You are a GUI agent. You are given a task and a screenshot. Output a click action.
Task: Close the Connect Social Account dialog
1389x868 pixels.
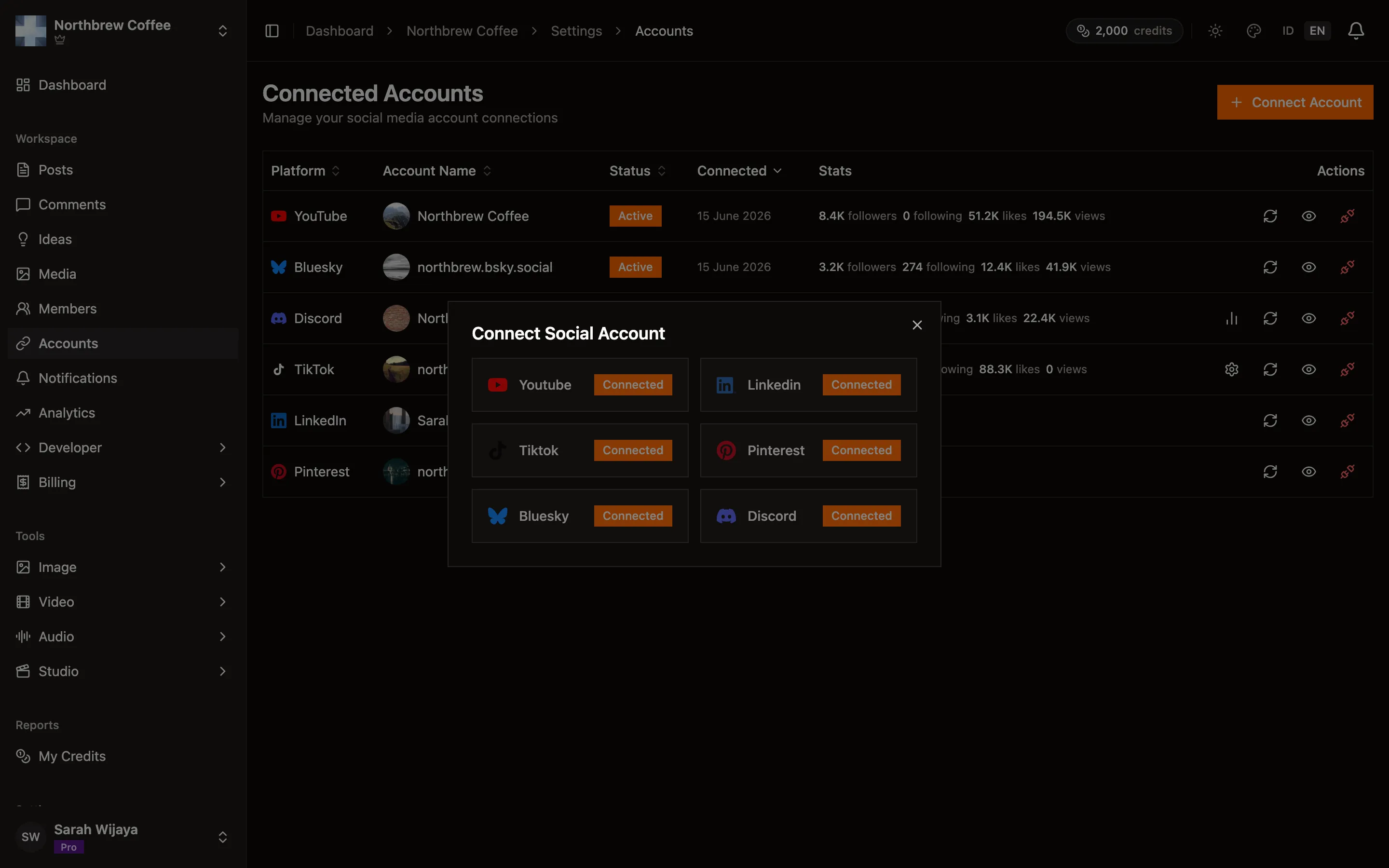point(917,325)
